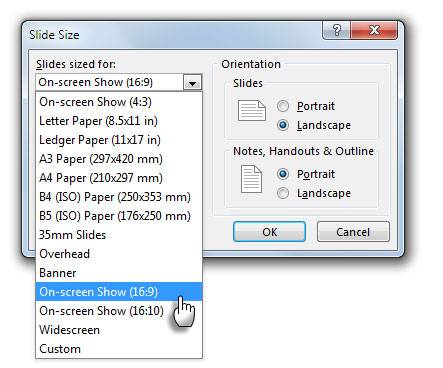Select Portrait orientation for Slides
The image size is (443, 368).
pyautogui.click(x=283, y=106)
